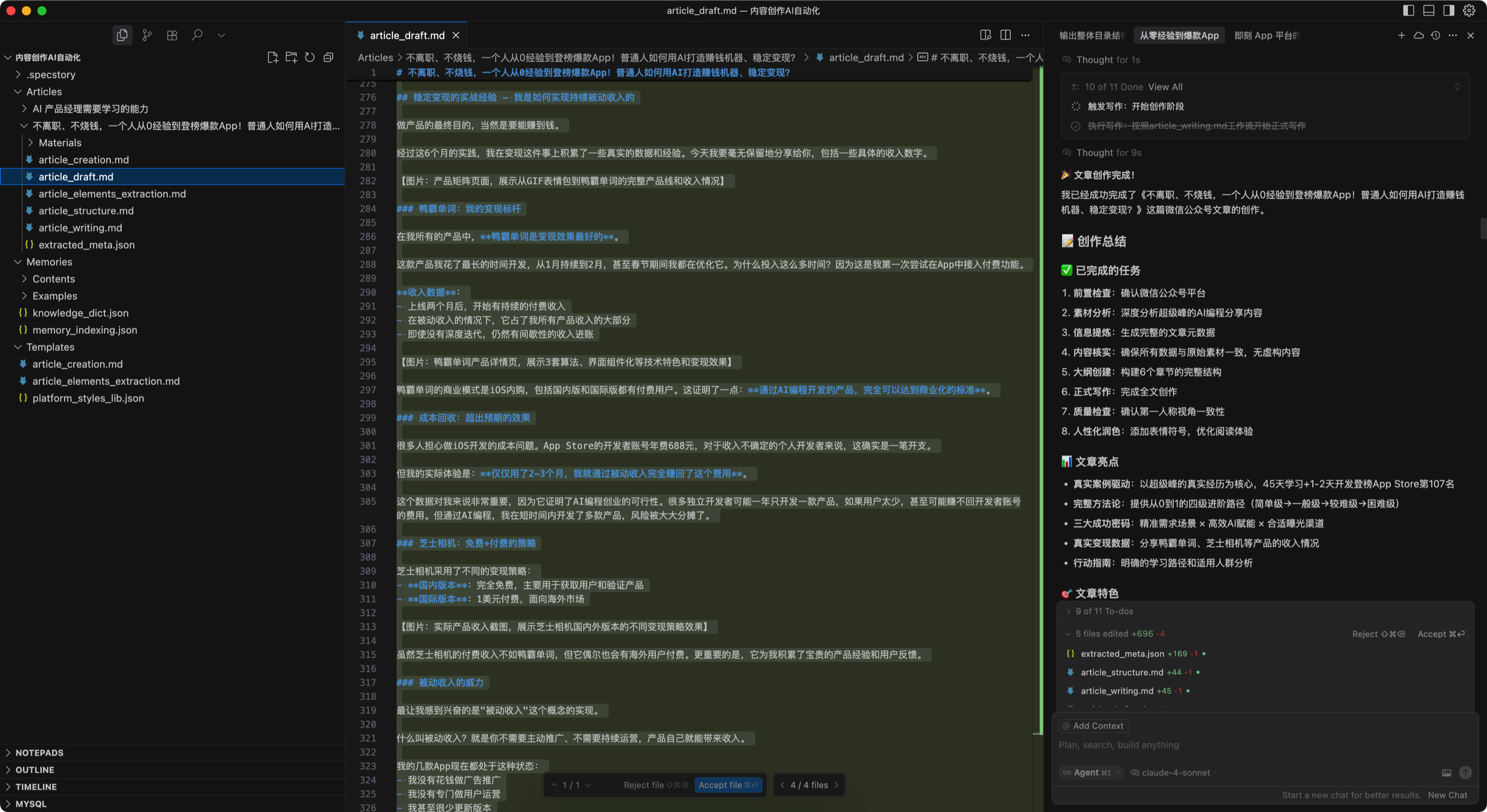
Task: Open the markdown preview to the side
Action: [986, 35]
